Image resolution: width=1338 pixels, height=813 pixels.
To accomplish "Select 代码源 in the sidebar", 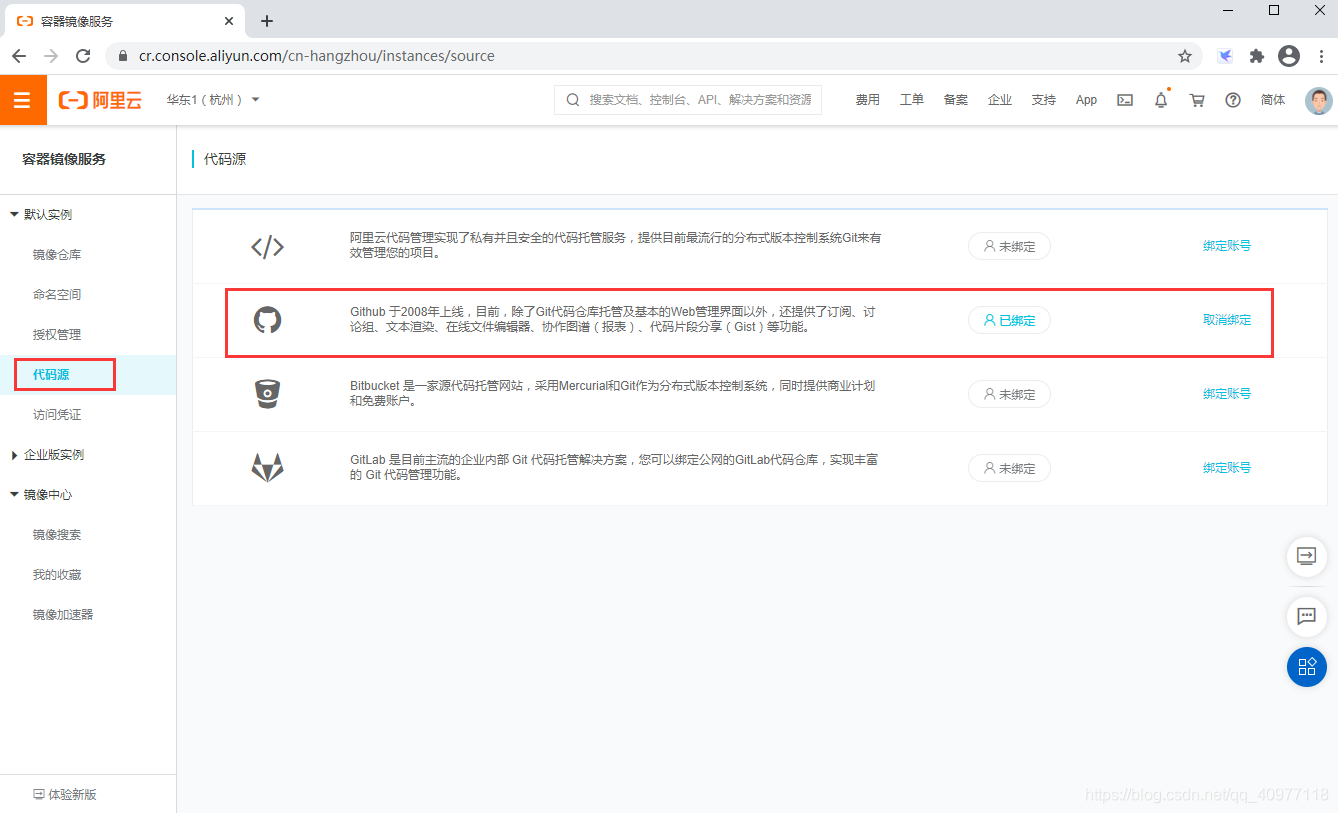I will pos(51,375).
